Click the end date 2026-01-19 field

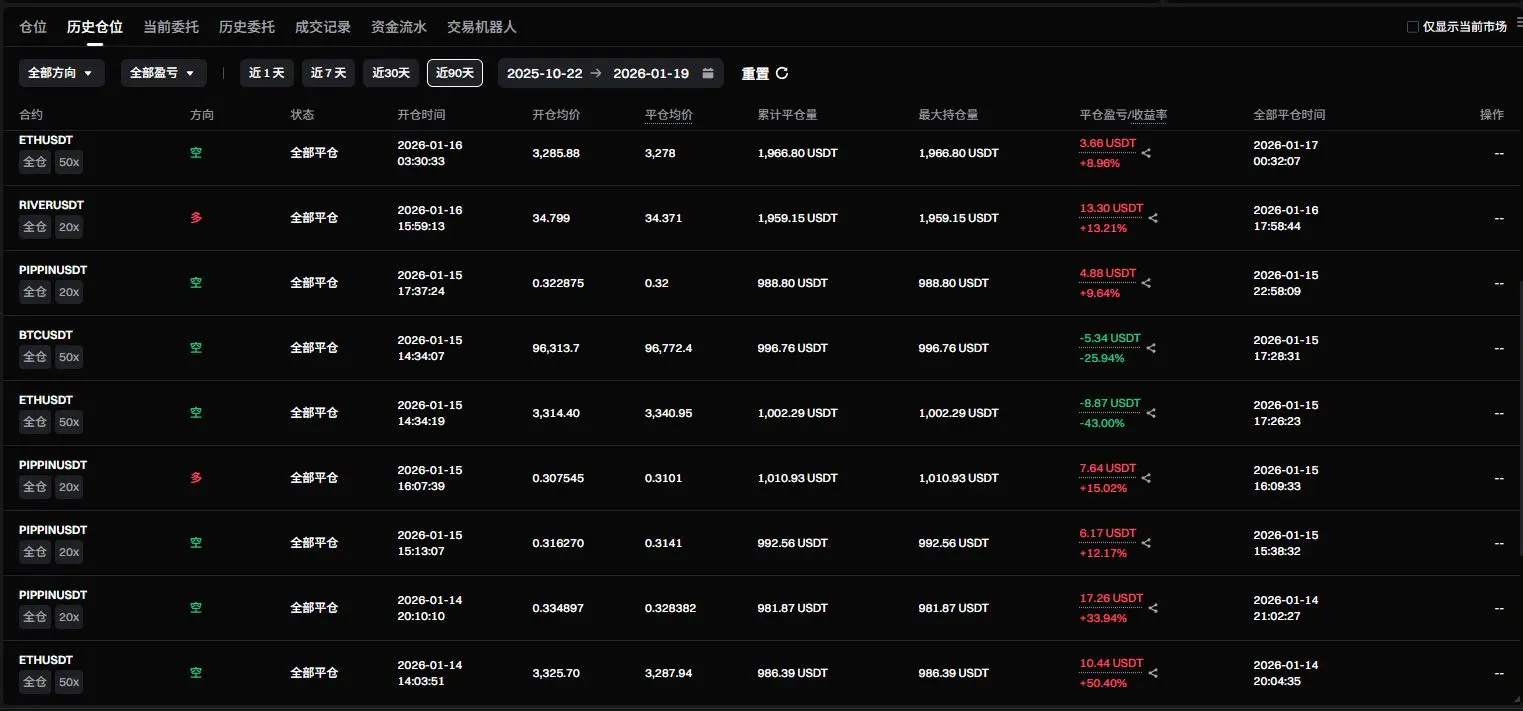coord(651,73)
